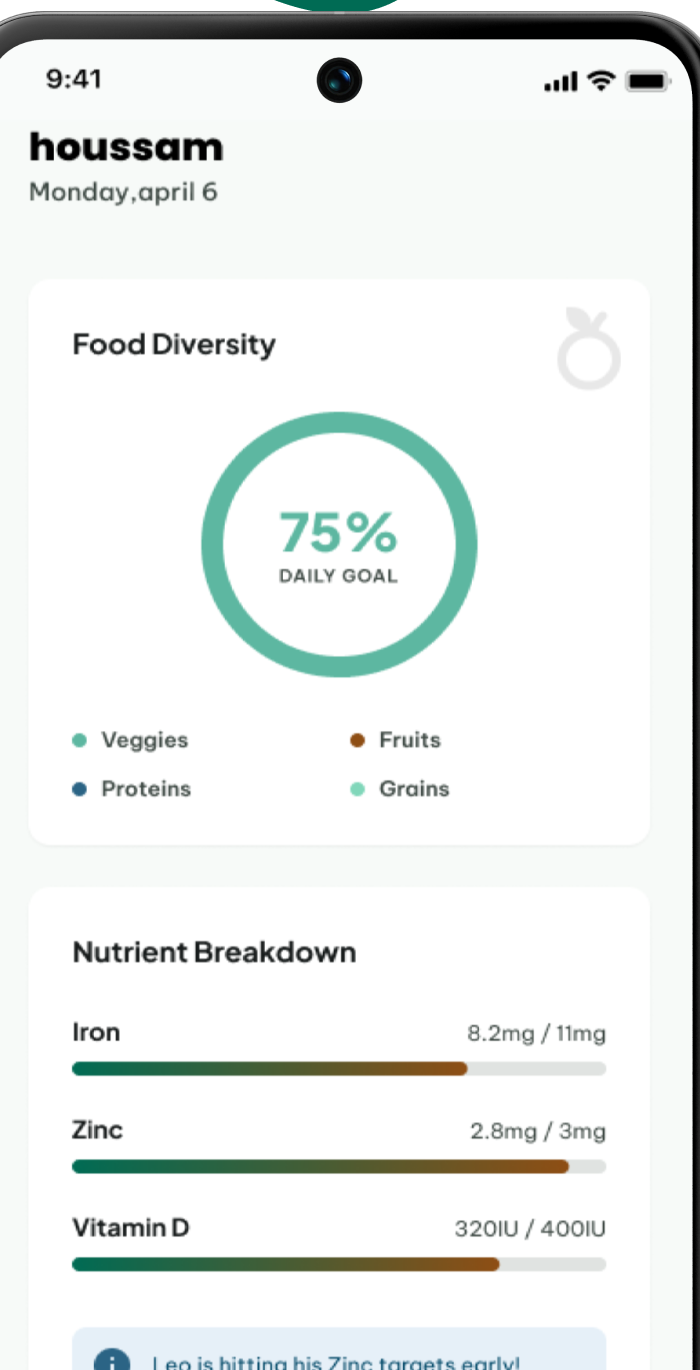Tap the Wi-Fi icon in the status bar
This screenshot has width=700, height=1370.
(x=601, y=82)
